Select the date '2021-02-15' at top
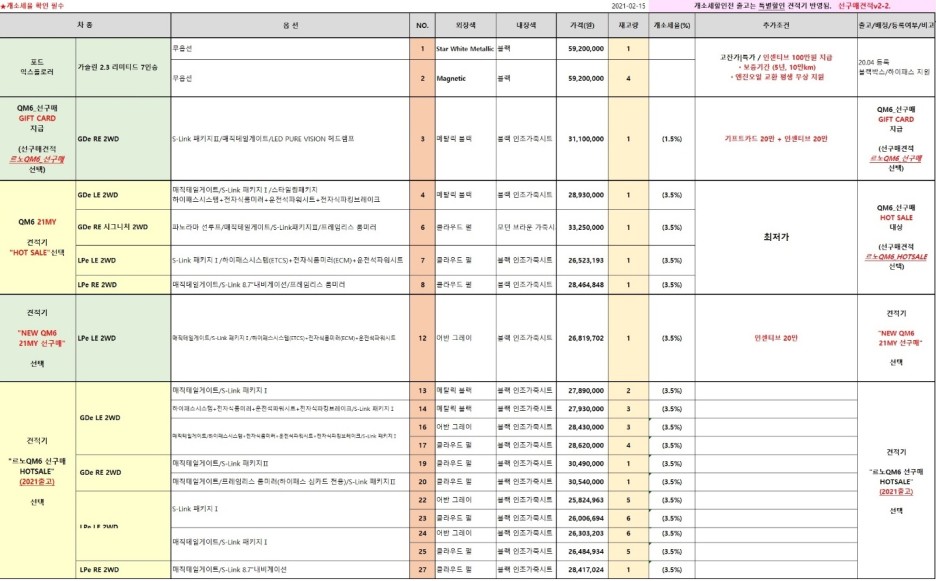This screenshot has width=936, height=581. [628, 6]
